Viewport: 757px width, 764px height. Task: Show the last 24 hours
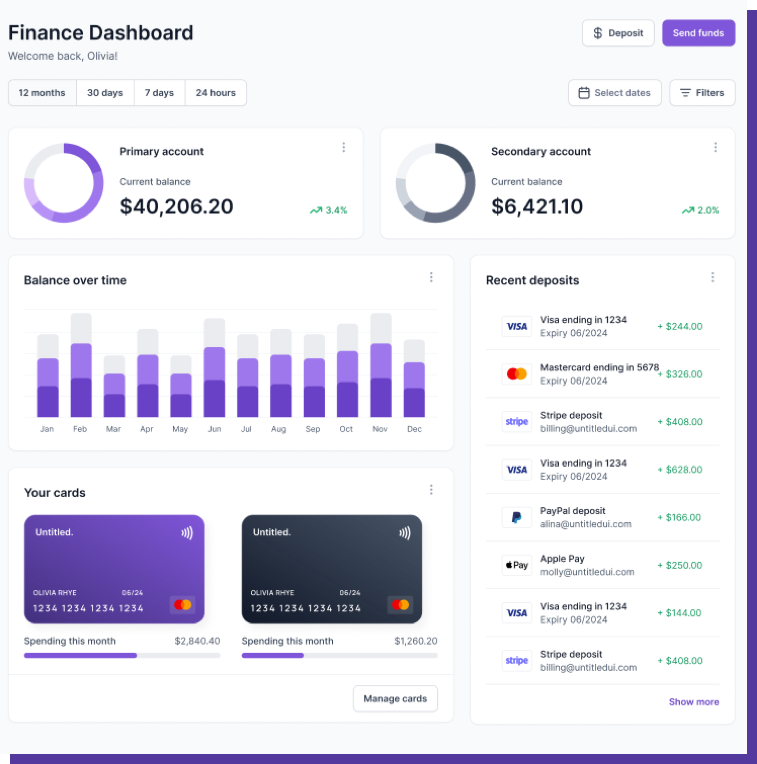point(216,93)
